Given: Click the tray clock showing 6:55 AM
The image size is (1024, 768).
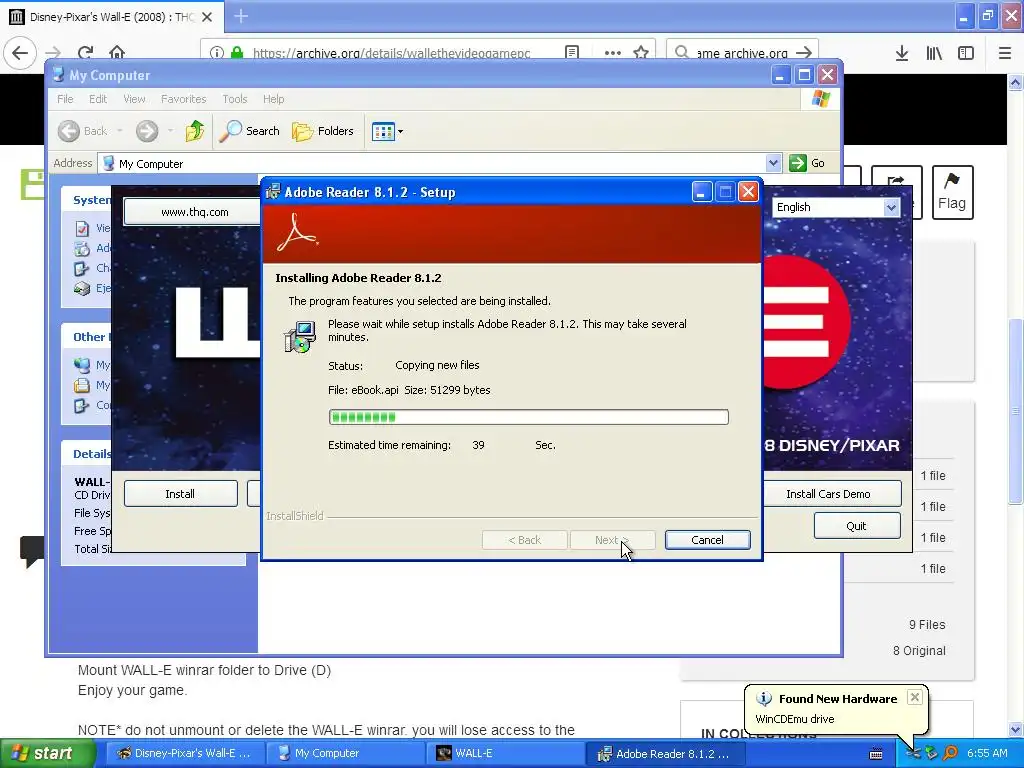Looking at the screenshot, I should 987,753.
